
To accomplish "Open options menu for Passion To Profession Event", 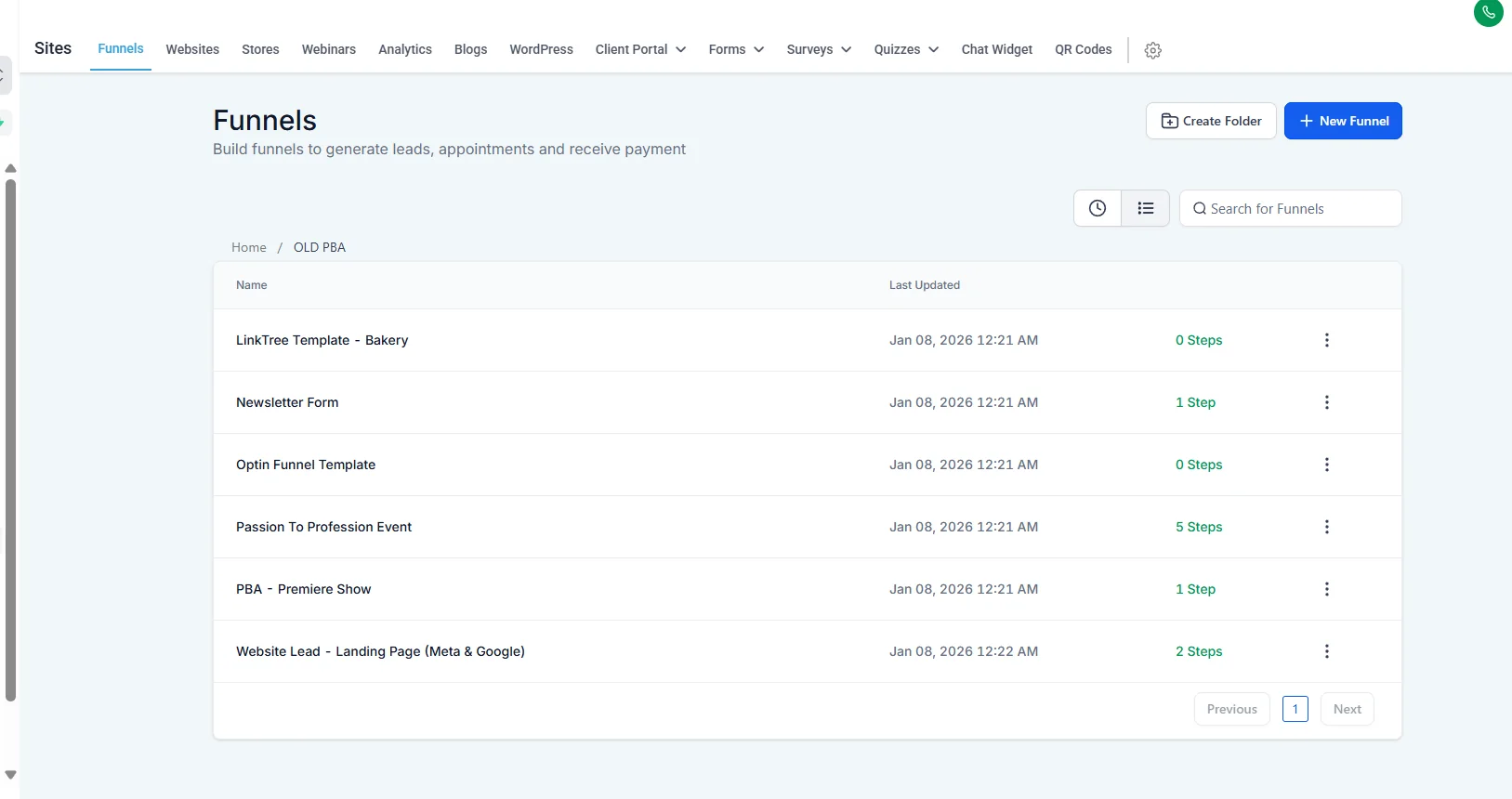I will [1327, 527].
